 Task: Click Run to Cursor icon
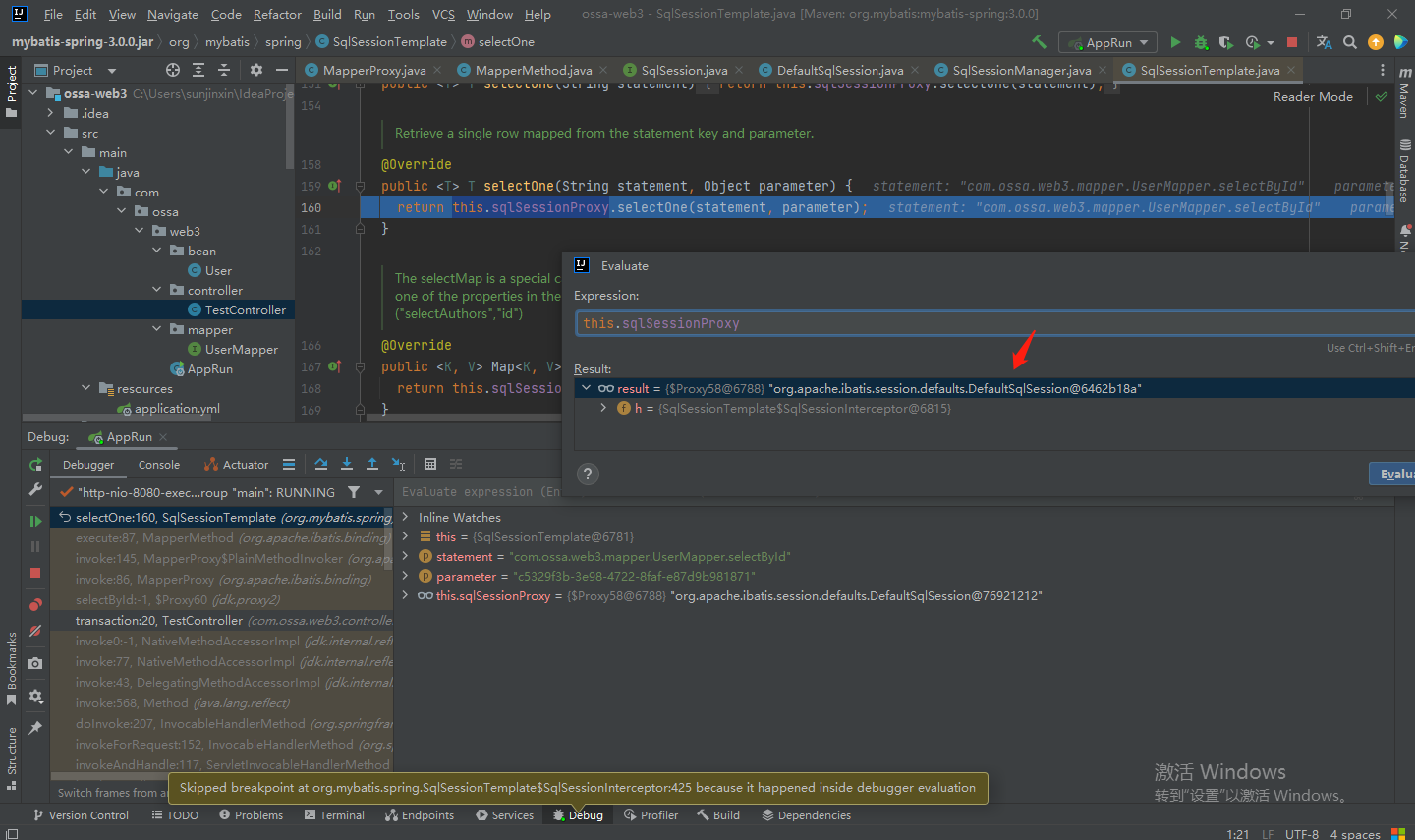coord(398,464)
